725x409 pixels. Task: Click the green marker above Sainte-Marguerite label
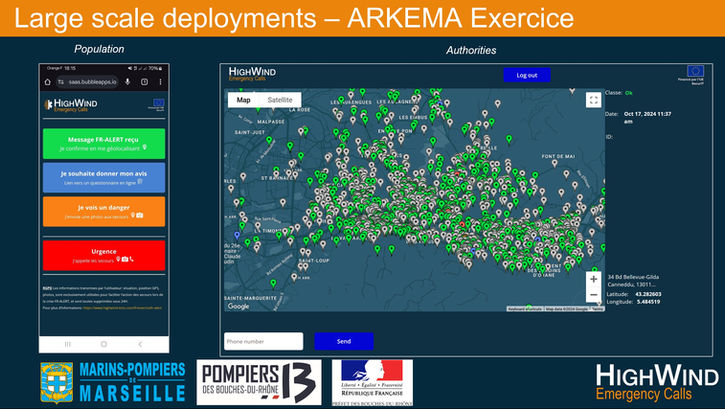[273, 283]
